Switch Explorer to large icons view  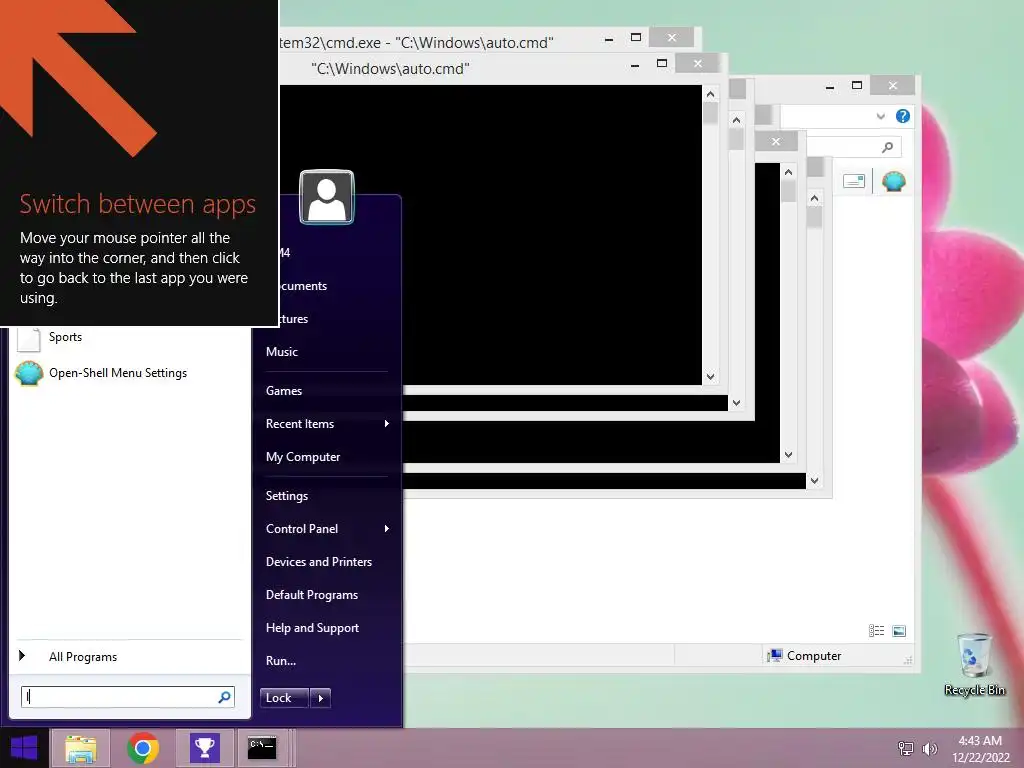coord(899,631)
